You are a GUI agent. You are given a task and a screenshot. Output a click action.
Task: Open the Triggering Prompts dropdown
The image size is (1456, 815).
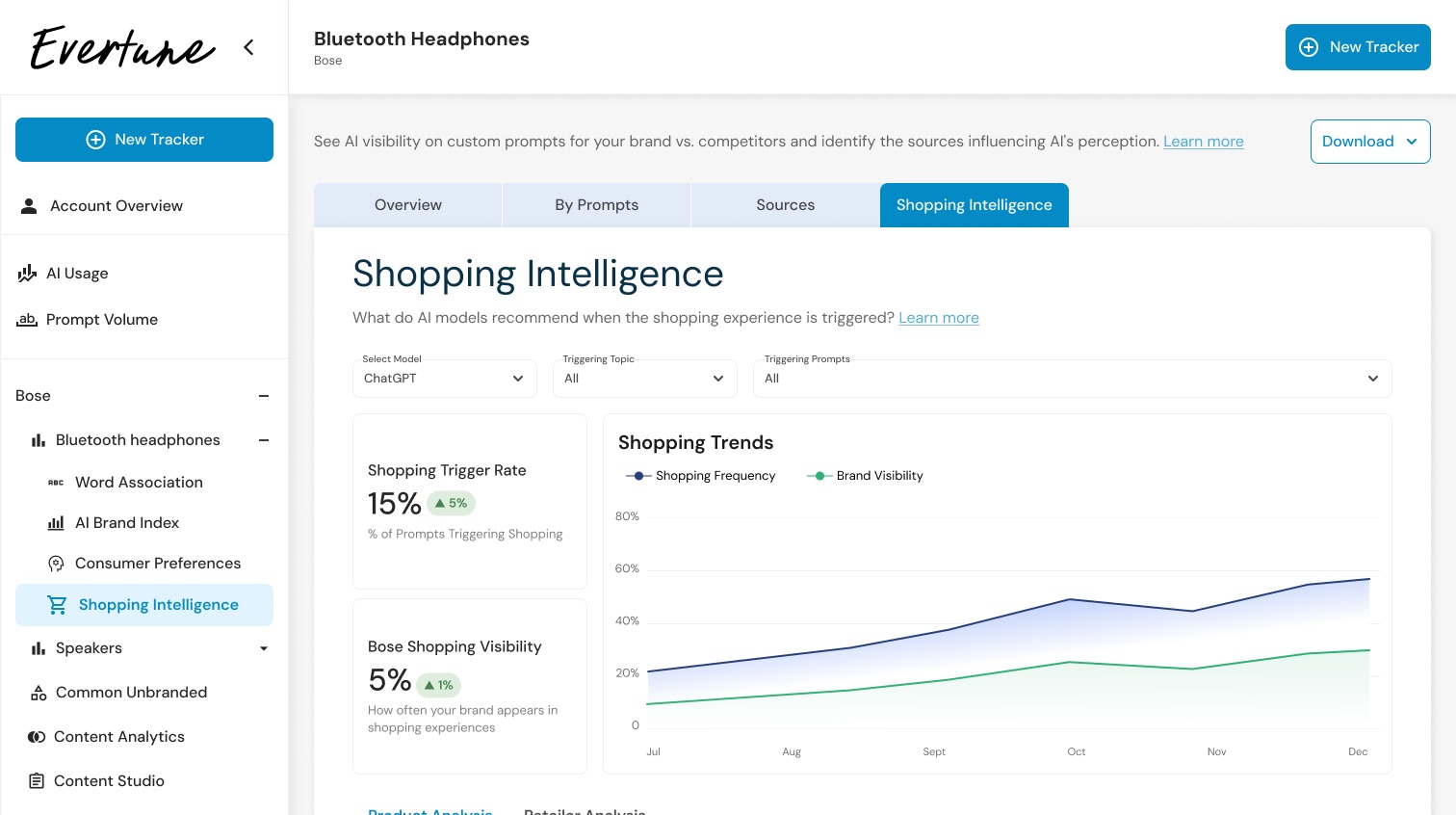(1072, 379)
